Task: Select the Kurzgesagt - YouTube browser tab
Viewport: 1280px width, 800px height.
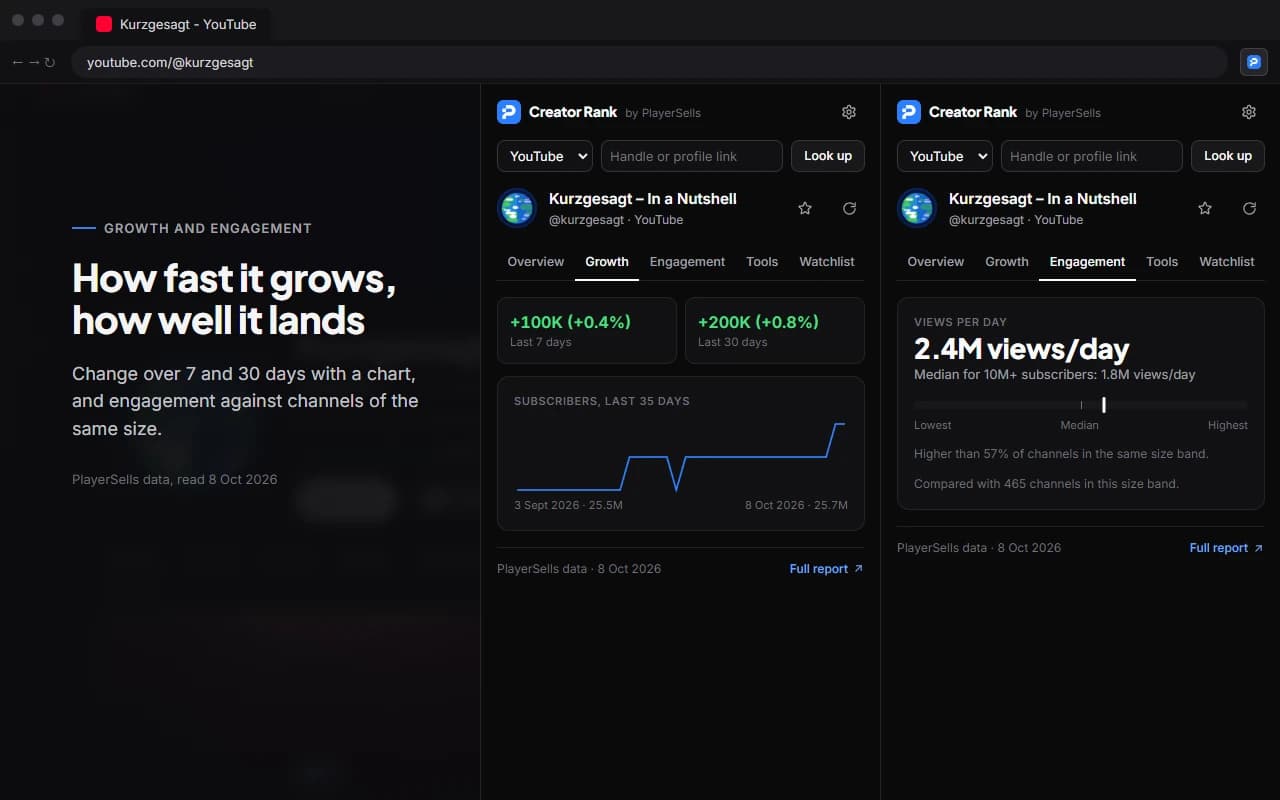Action: pyautogui.click(x=176, y=24)
